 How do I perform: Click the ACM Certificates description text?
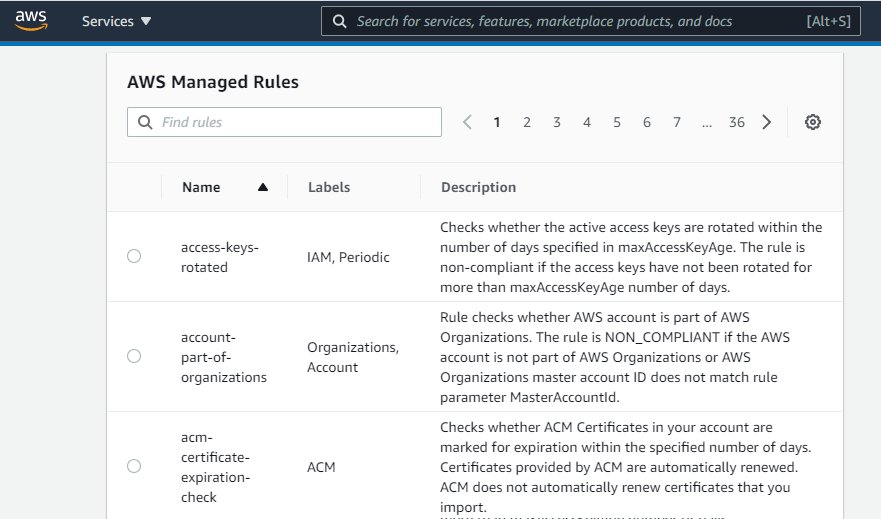(x=625, y=467)
